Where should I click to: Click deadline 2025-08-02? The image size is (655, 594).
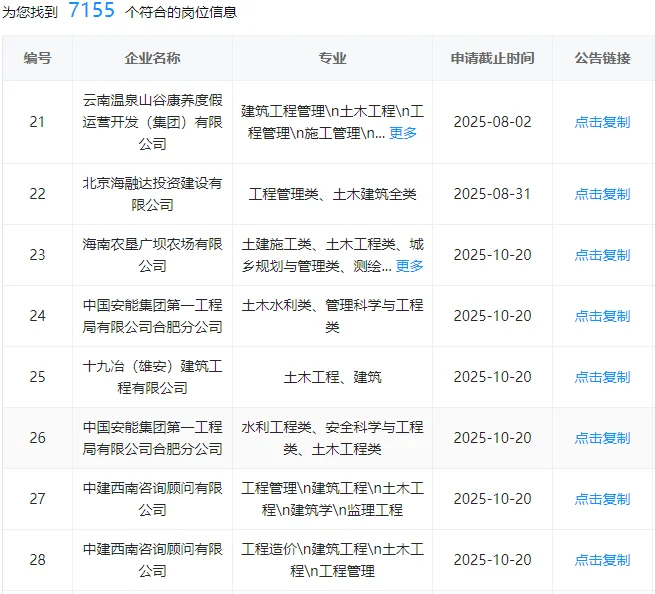point(493,122)
